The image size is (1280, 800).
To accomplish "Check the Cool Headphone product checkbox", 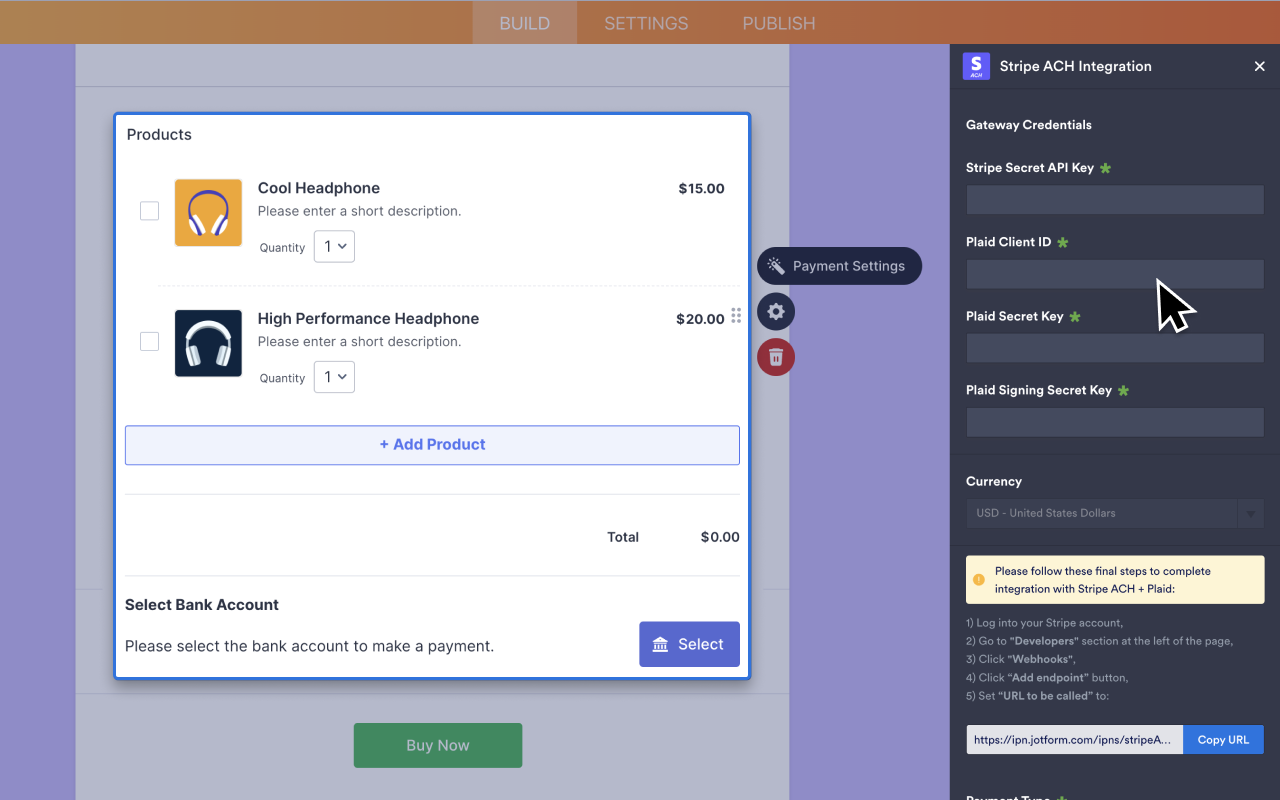I will click(x=149, y=211).
